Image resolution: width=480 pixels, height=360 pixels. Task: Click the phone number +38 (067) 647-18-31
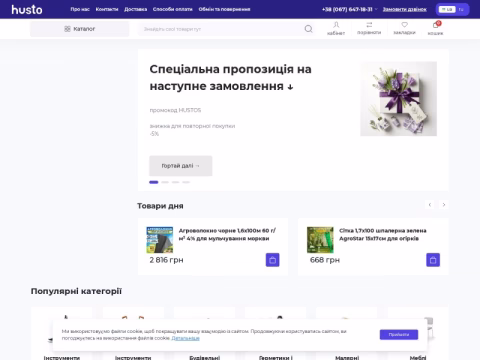[347, 9]
